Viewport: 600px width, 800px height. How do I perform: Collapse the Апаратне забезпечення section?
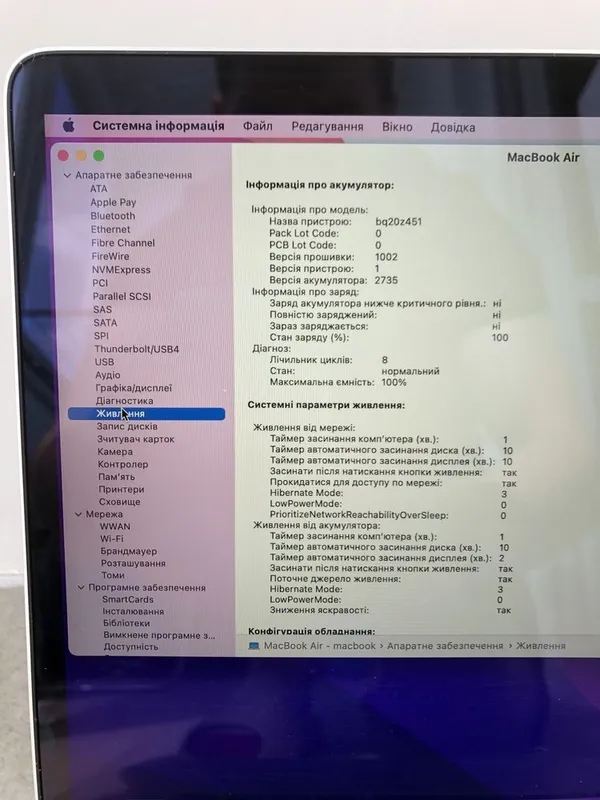67,176
